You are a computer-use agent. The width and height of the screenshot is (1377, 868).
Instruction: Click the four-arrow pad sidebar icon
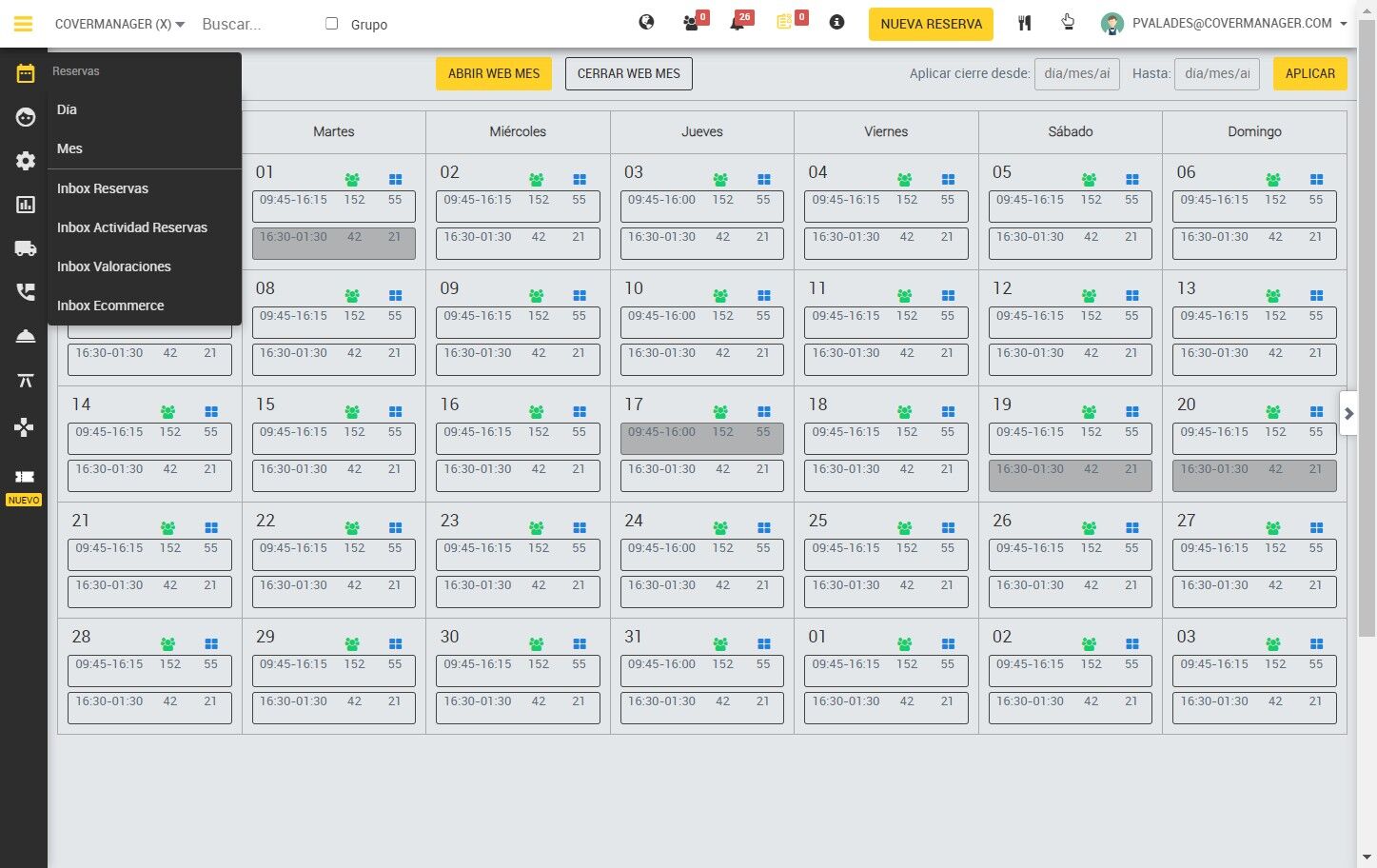[25, 425]
